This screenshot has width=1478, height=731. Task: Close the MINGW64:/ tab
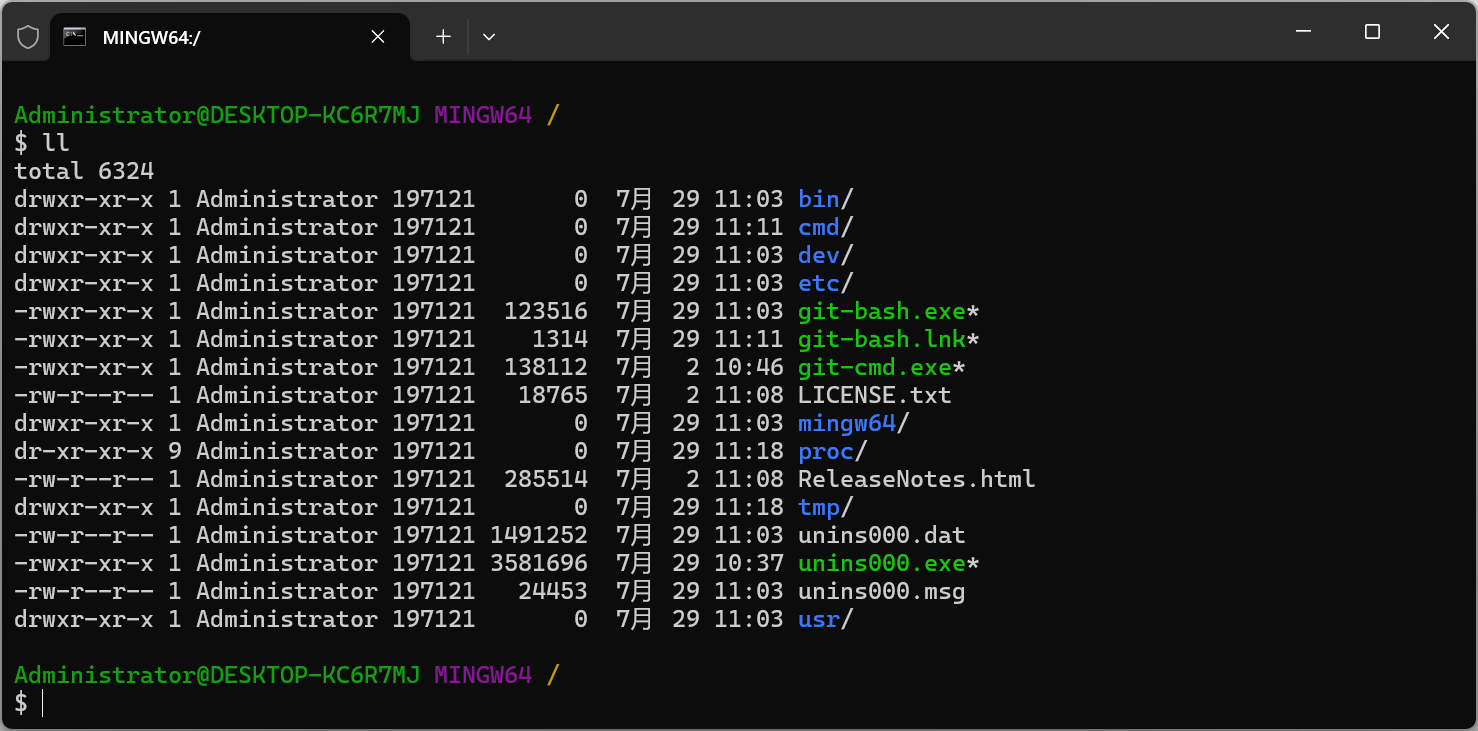coord(378,37)
